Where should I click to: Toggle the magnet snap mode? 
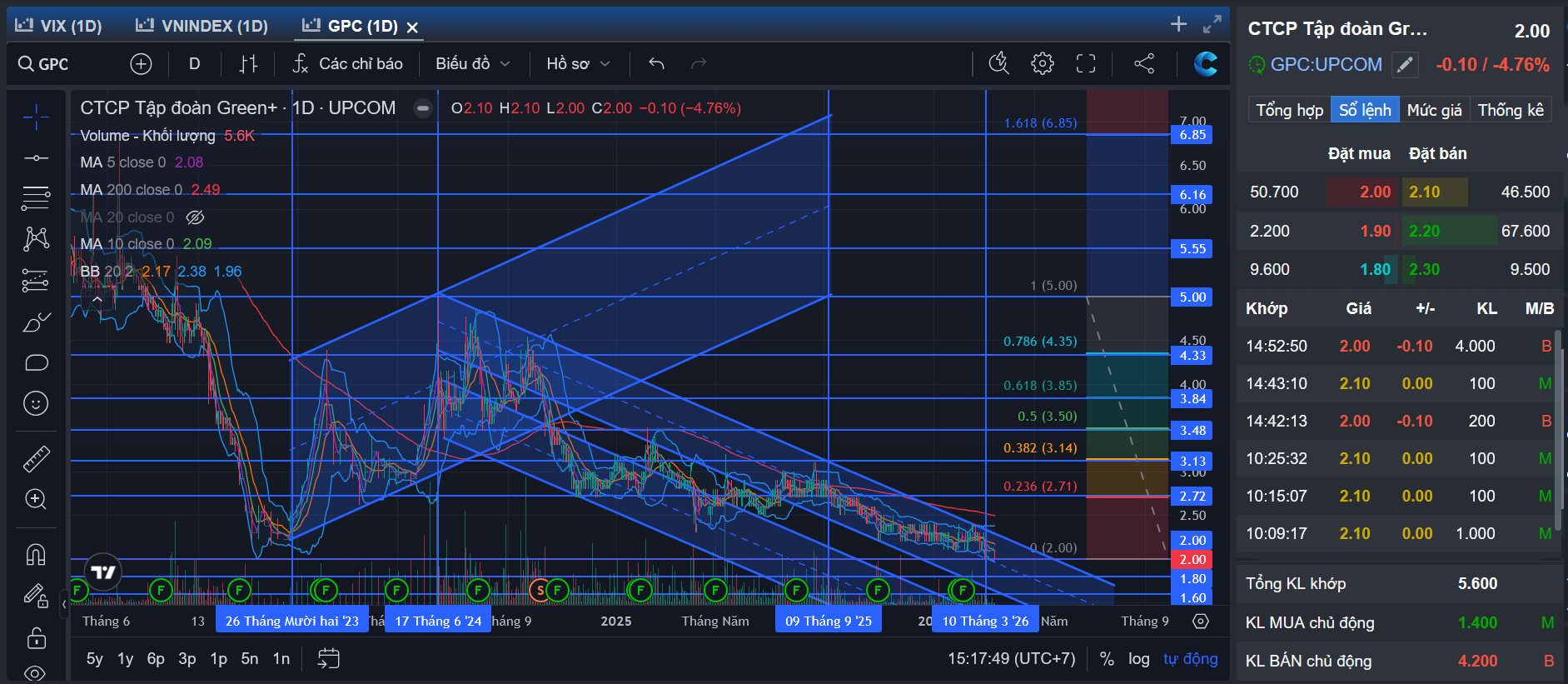click(x=36, y=554)
